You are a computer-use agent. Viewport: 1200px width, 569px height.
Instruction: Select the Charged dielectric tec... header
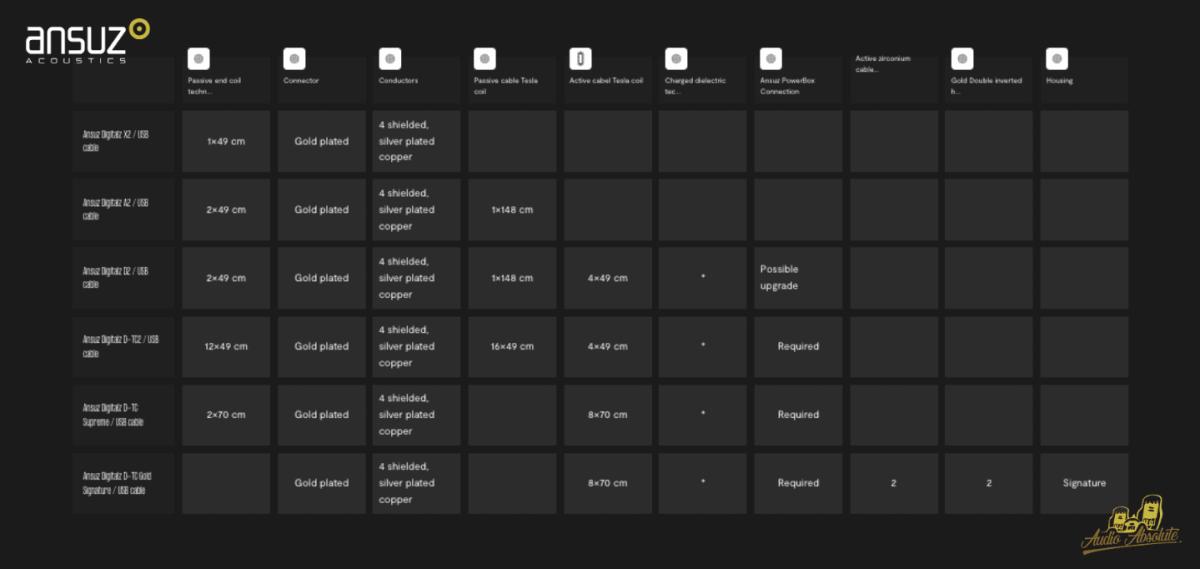tap(695, 86)
